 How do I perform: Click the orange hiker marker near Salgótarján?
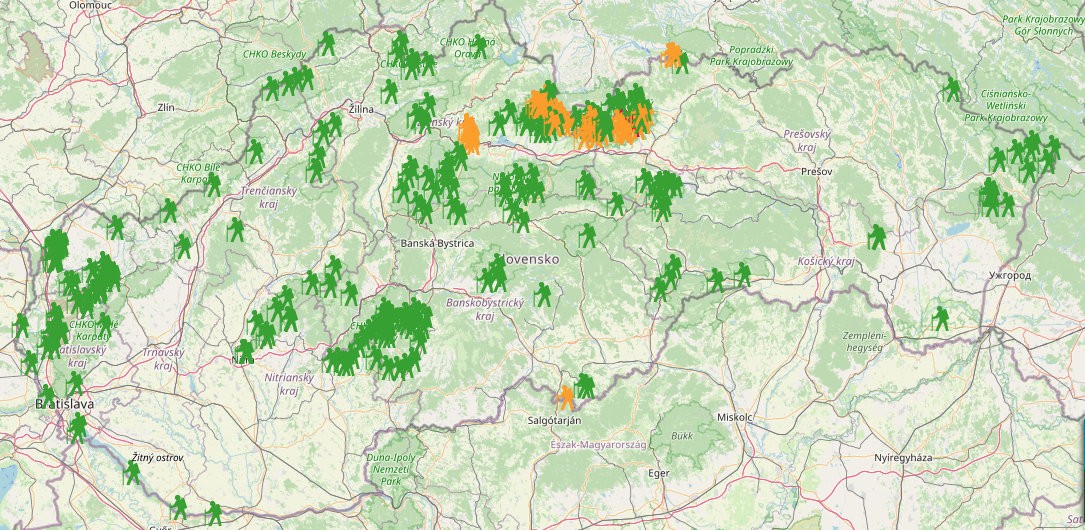coord(565,397)
